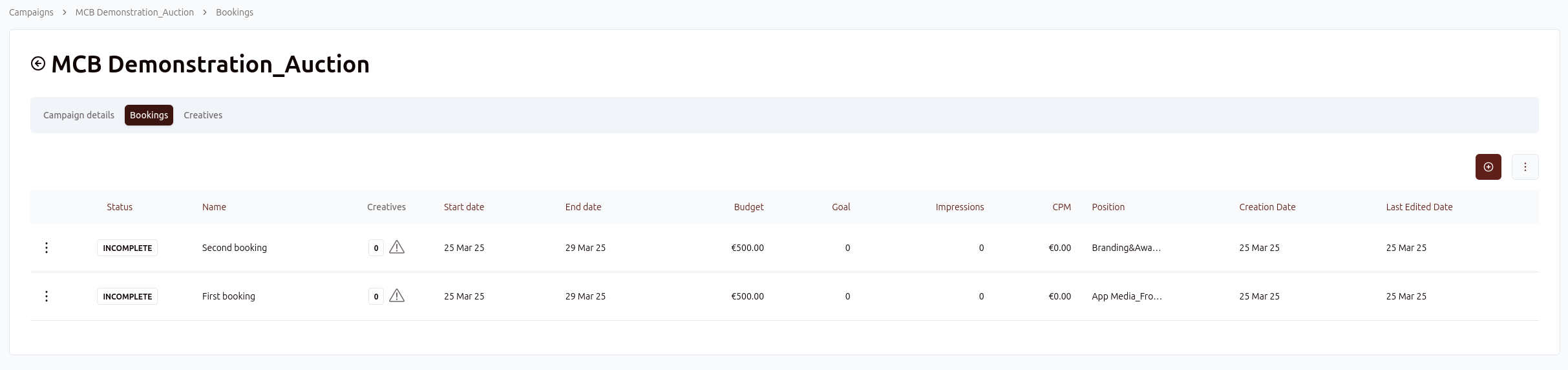Screen dimensions: 1568x370
Task: Click creatives count badge for Second booking
Action: coord(376,248)
